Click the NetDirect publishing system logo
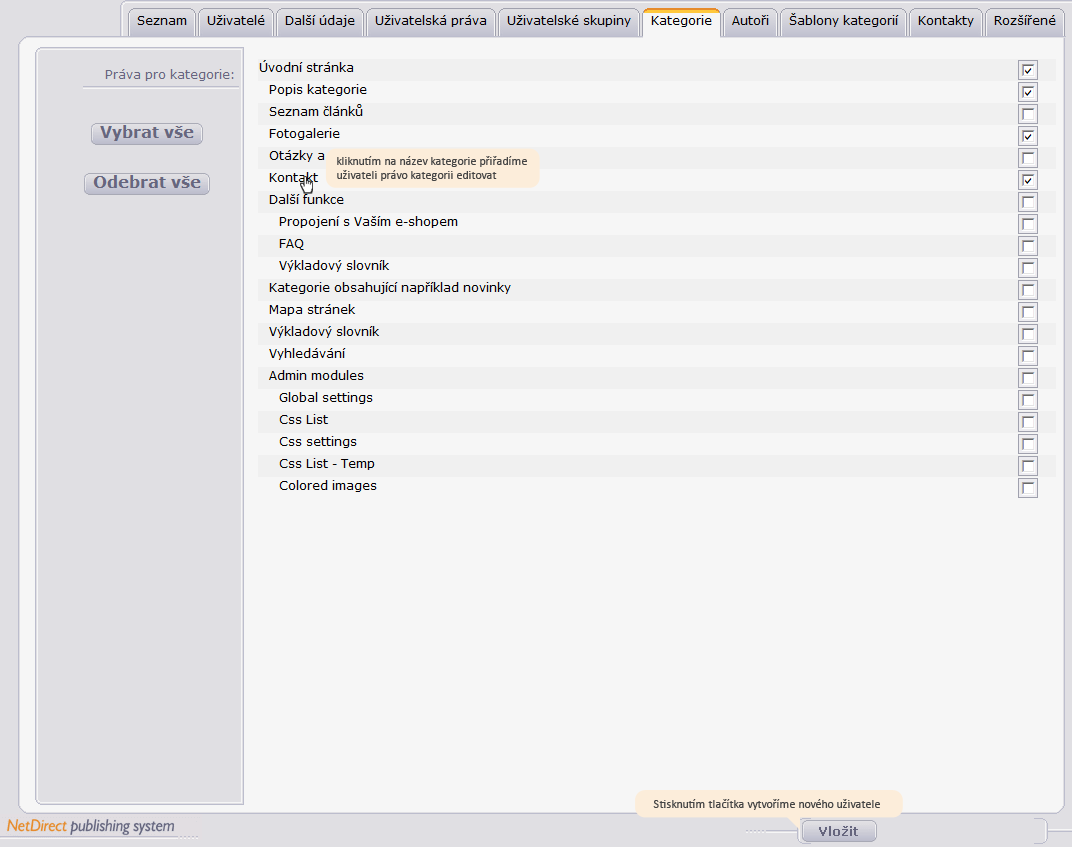This screenshot has width=1072, height=847. point(91,826)
